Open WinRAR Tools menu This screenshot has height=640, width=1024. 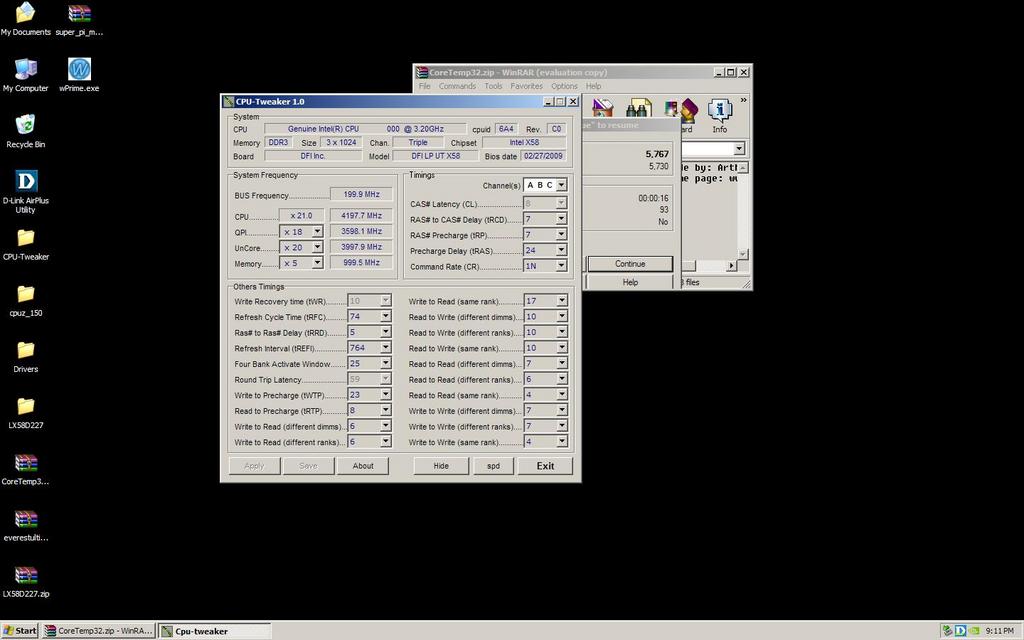point(493,86)
